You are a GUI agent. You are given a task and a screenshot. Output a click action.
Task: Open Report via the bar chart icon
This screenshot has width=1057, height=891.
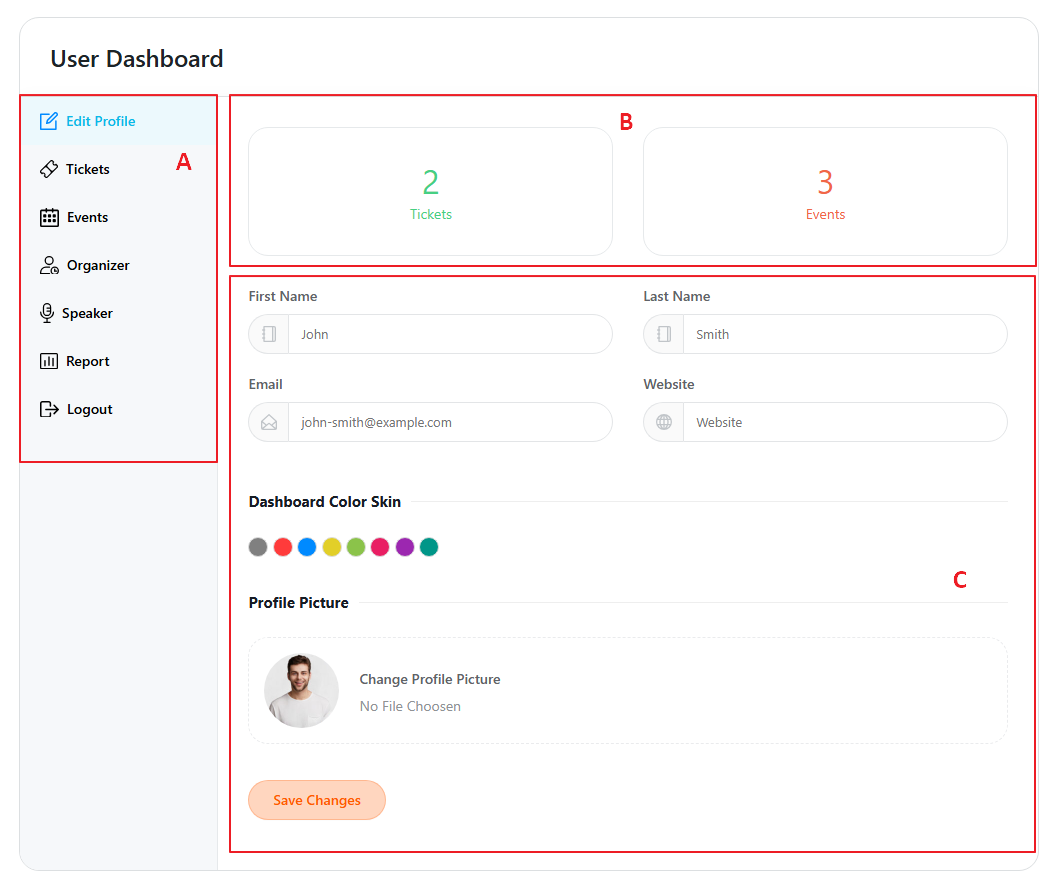48,361
